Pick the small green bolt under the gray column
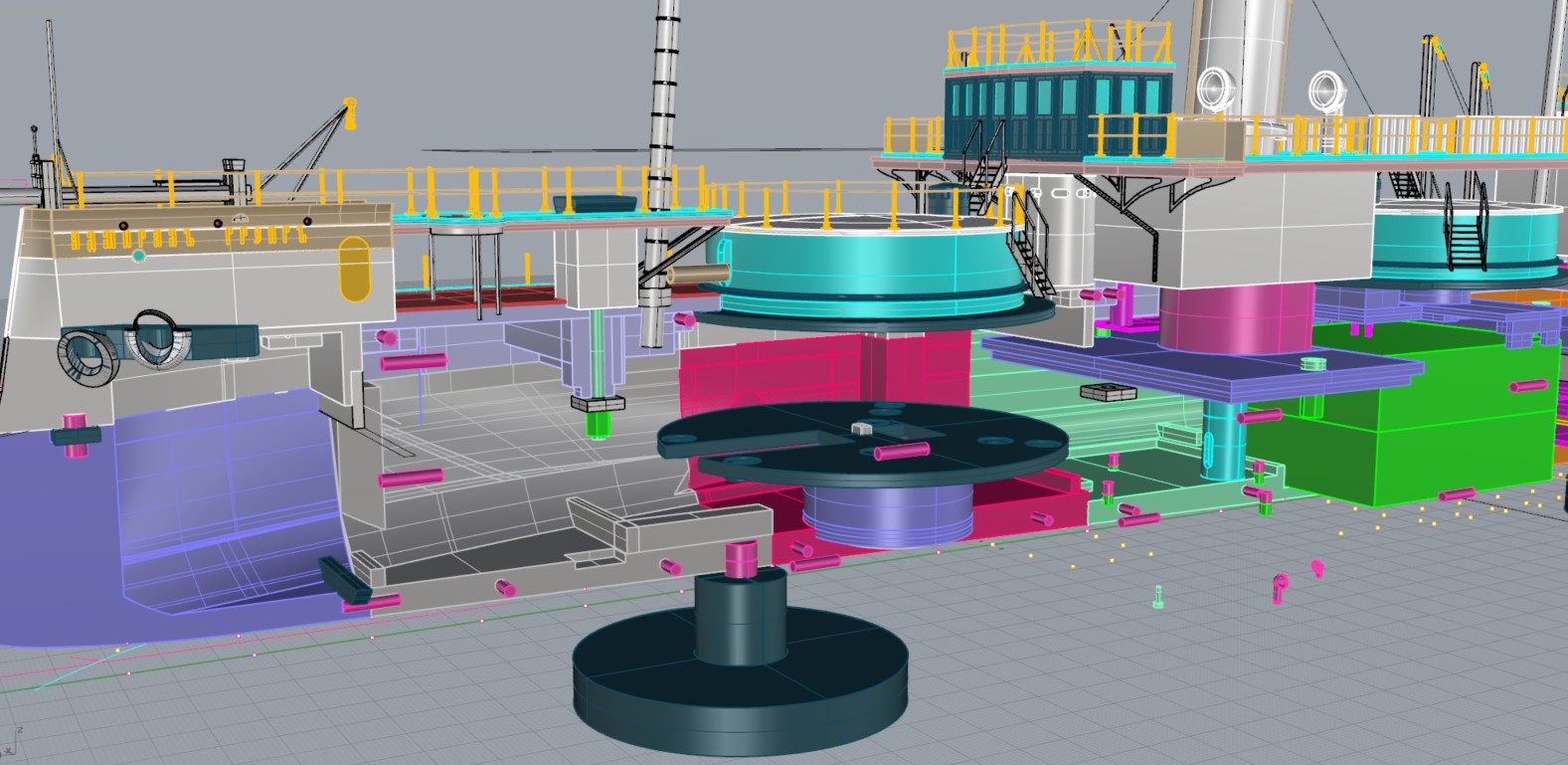The height and width of the screenshot is (765, 1568). [598, 424]
